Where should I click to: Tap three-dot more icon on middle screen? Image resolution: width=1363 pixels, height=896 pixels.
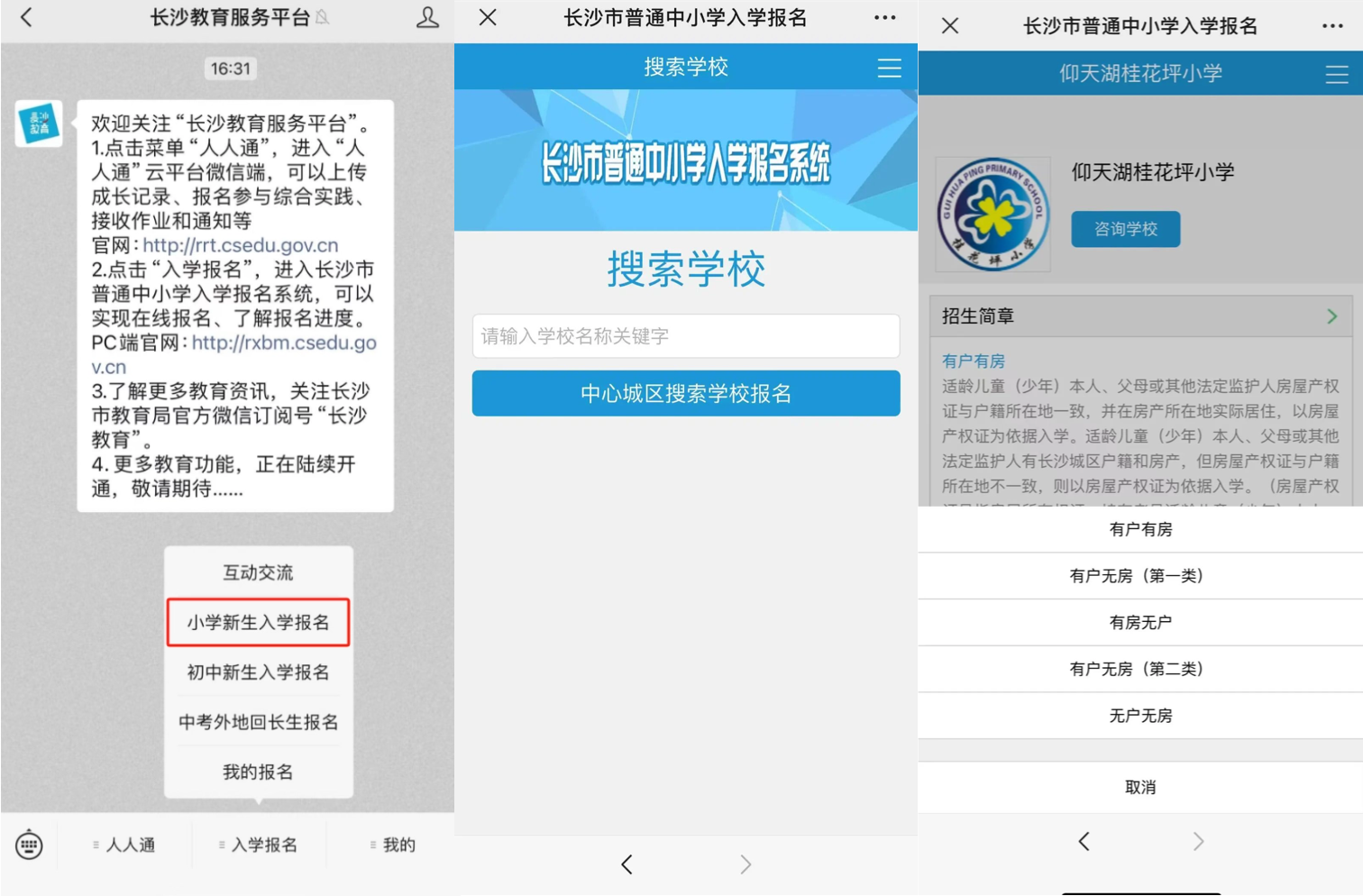point(884,18)
